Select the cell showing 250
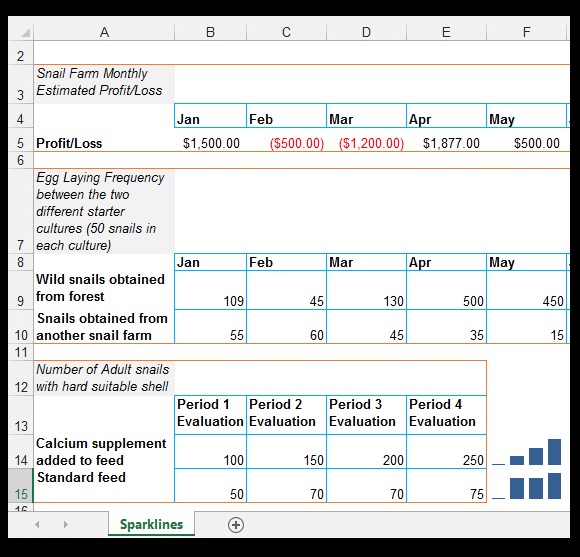 [446, 452]
